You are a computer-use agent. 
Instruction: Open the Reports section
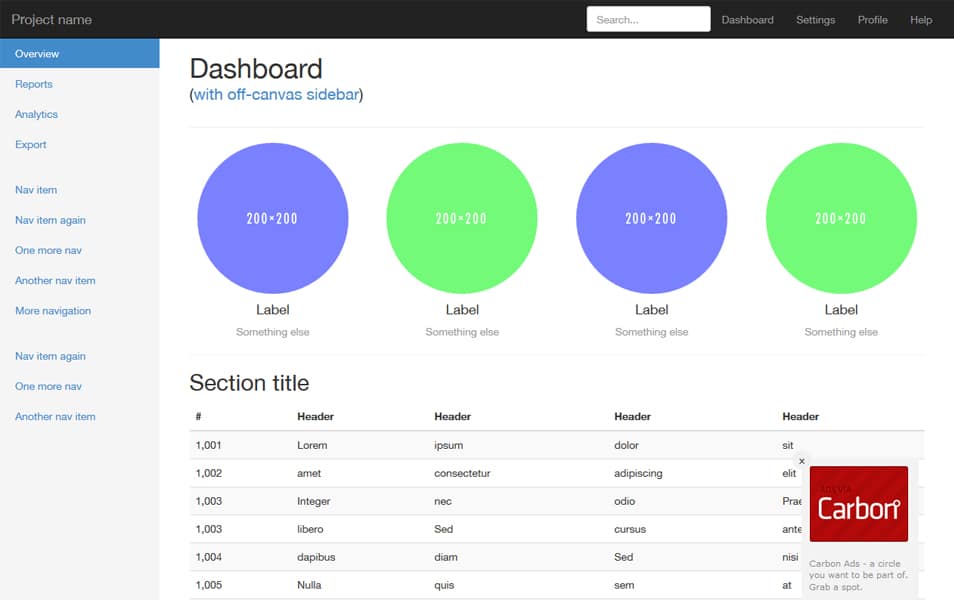[33, 84]
